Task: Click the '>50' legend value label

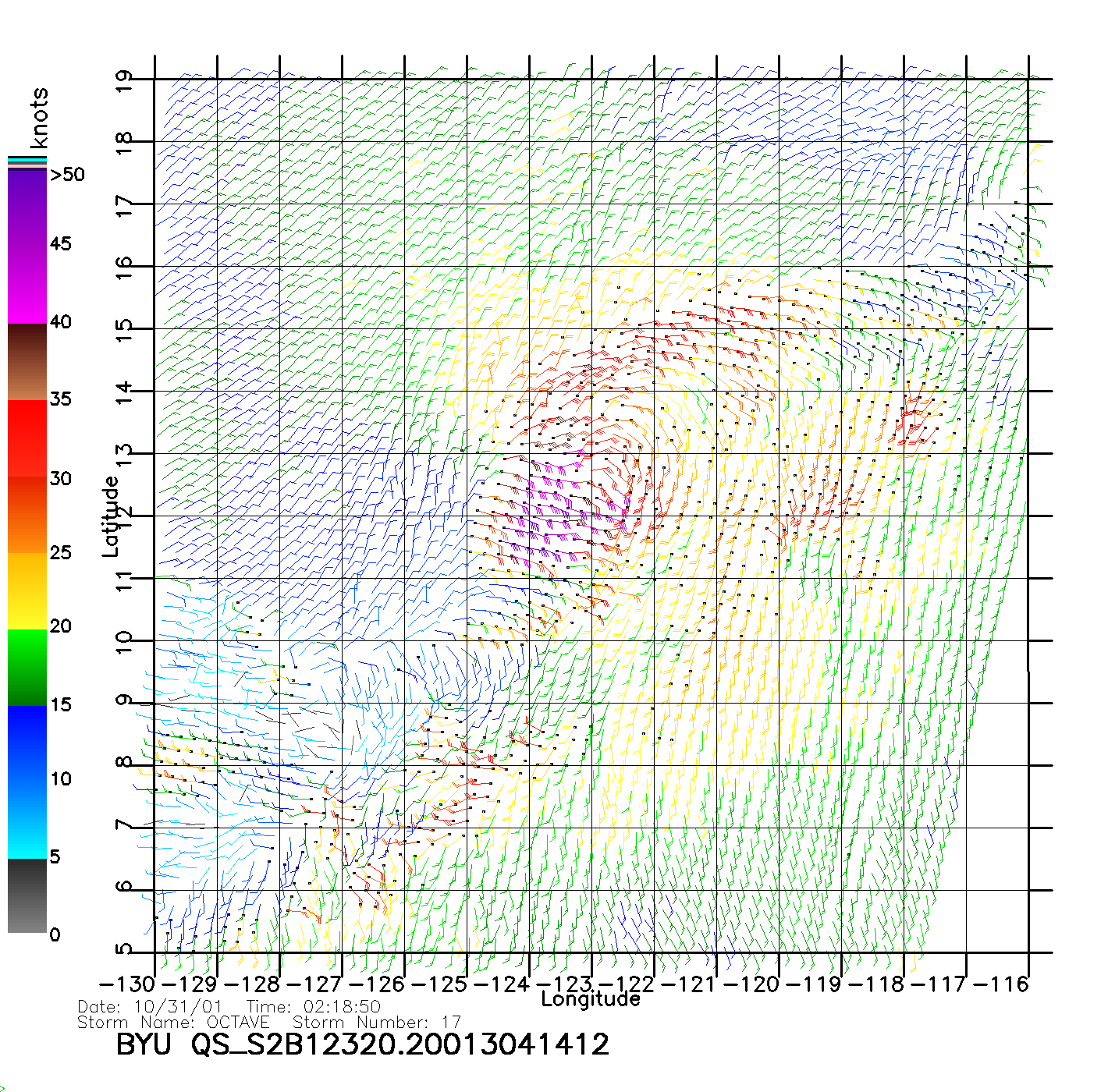Action: point(67,175)
